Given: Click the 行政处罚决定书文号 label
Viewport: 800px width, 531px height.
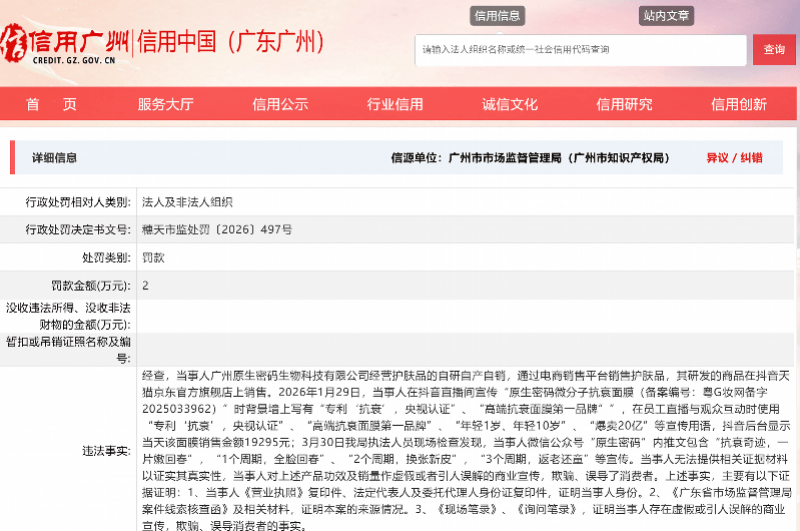Looking at the screenshot, I should coord(78,230).
